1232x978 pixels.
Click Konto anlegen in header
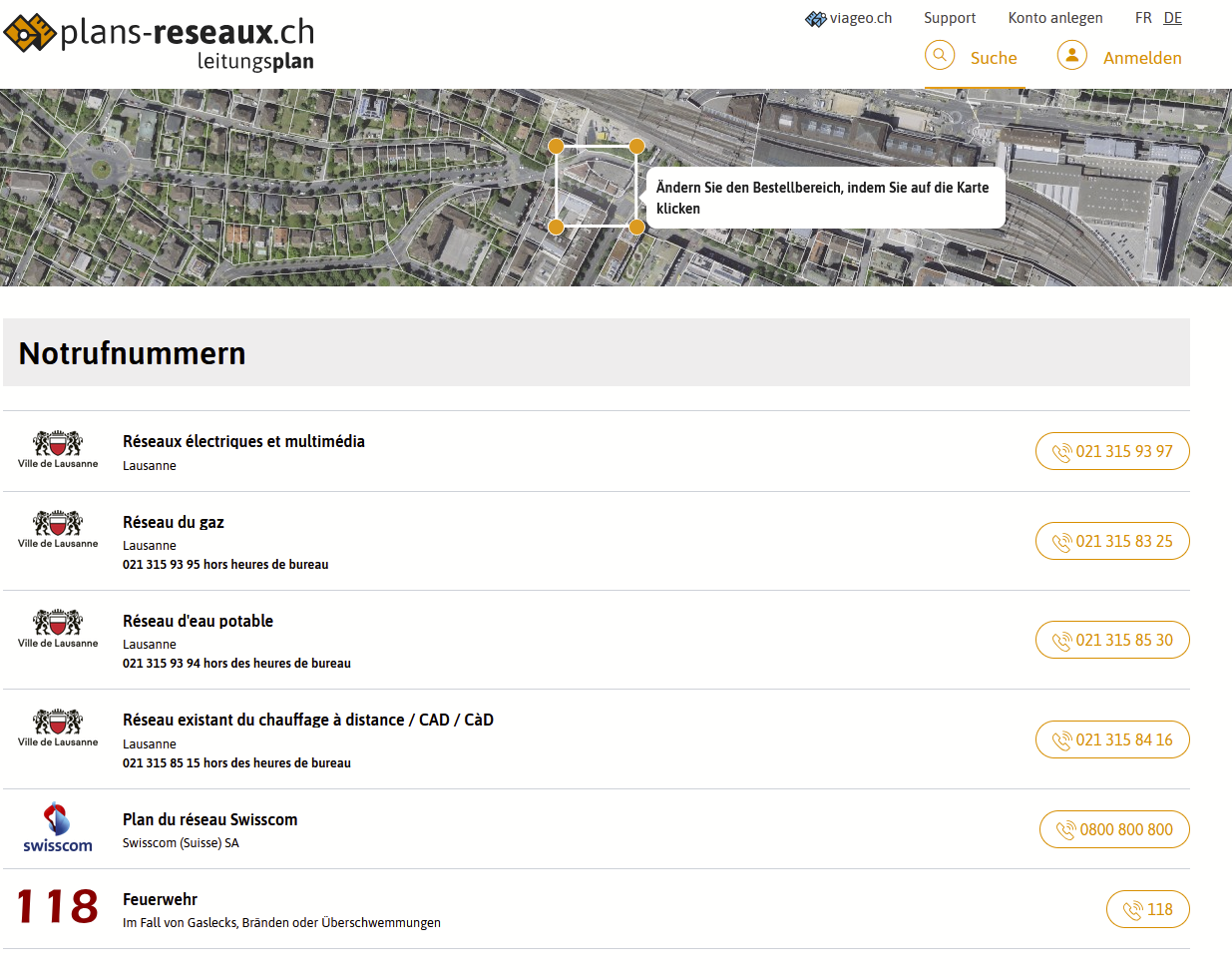coord(1054,18)
